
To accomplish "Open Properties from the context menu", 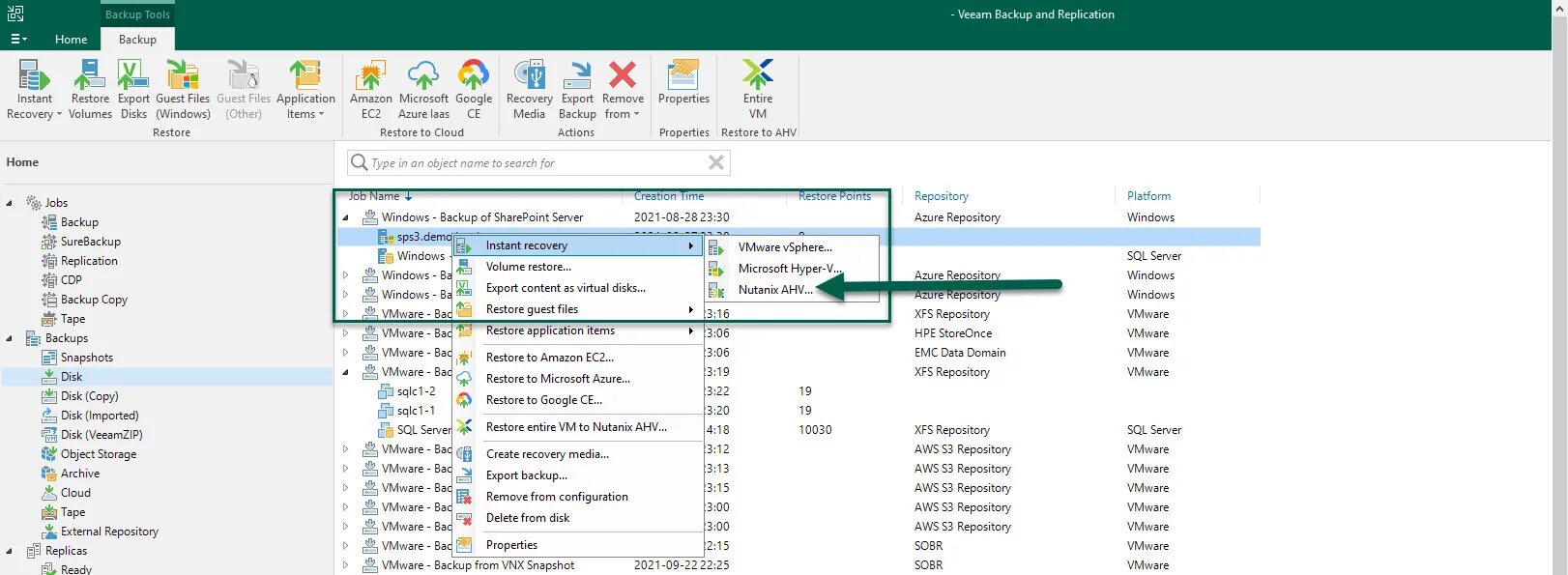I will 578,545.
